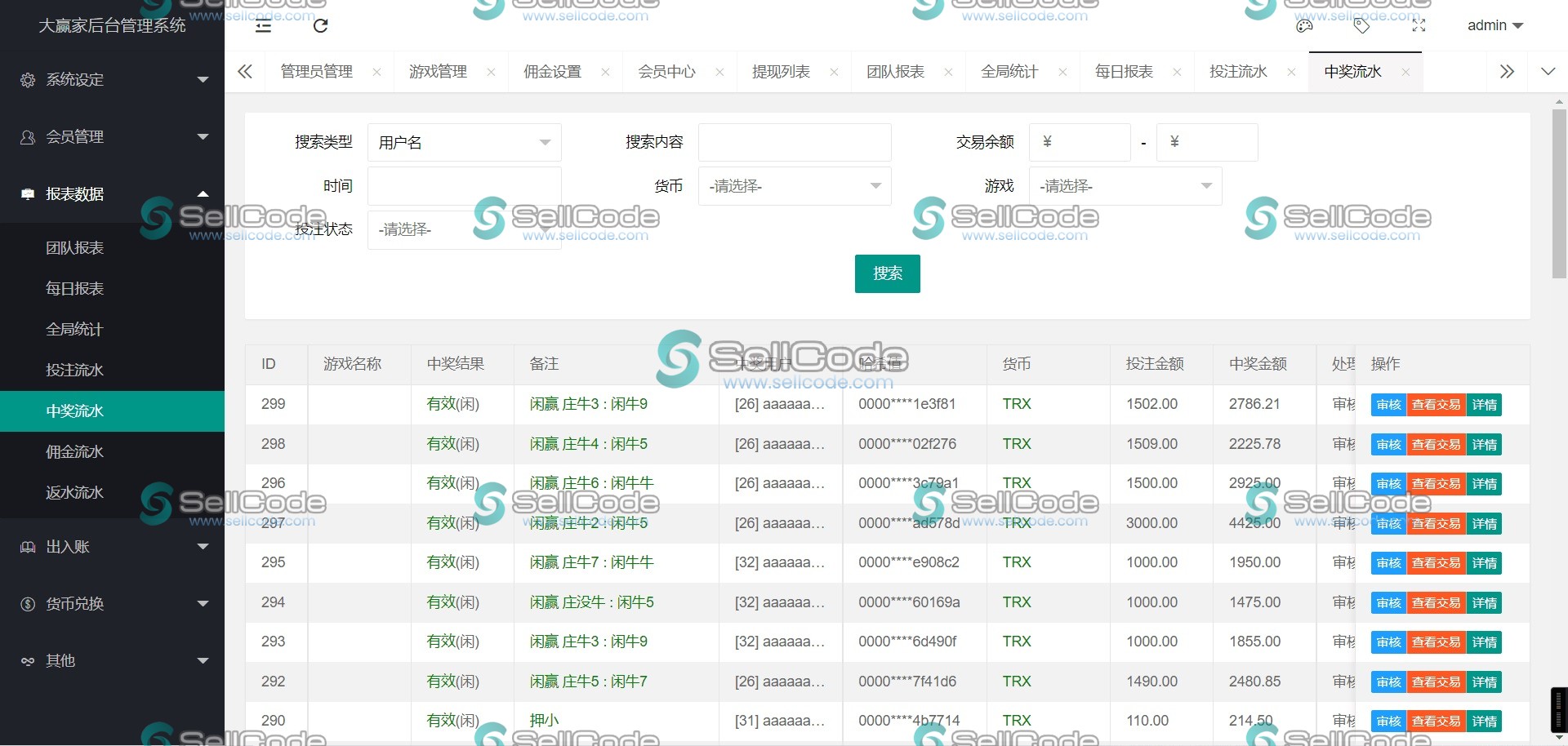Open the admin account menu
This screenshot has width=1568, height=746.
[1494, 25]
